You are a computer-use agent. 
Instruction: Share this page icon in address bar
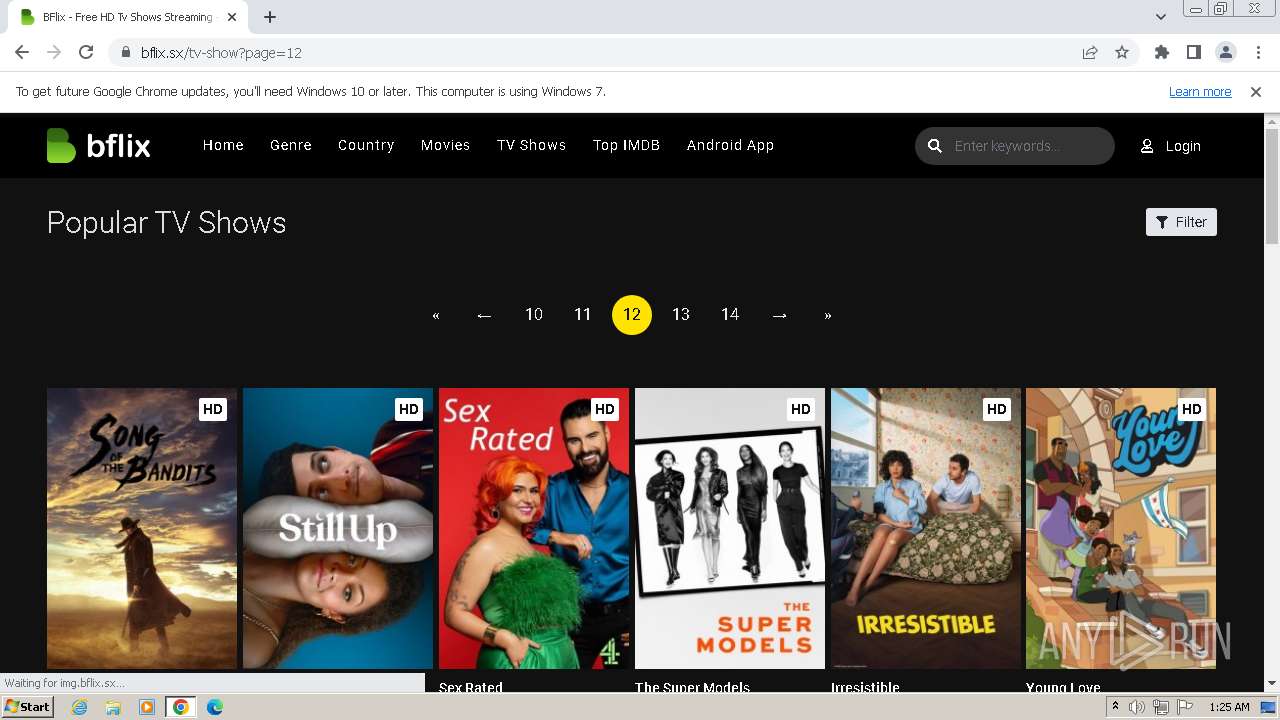[1090, 53]
